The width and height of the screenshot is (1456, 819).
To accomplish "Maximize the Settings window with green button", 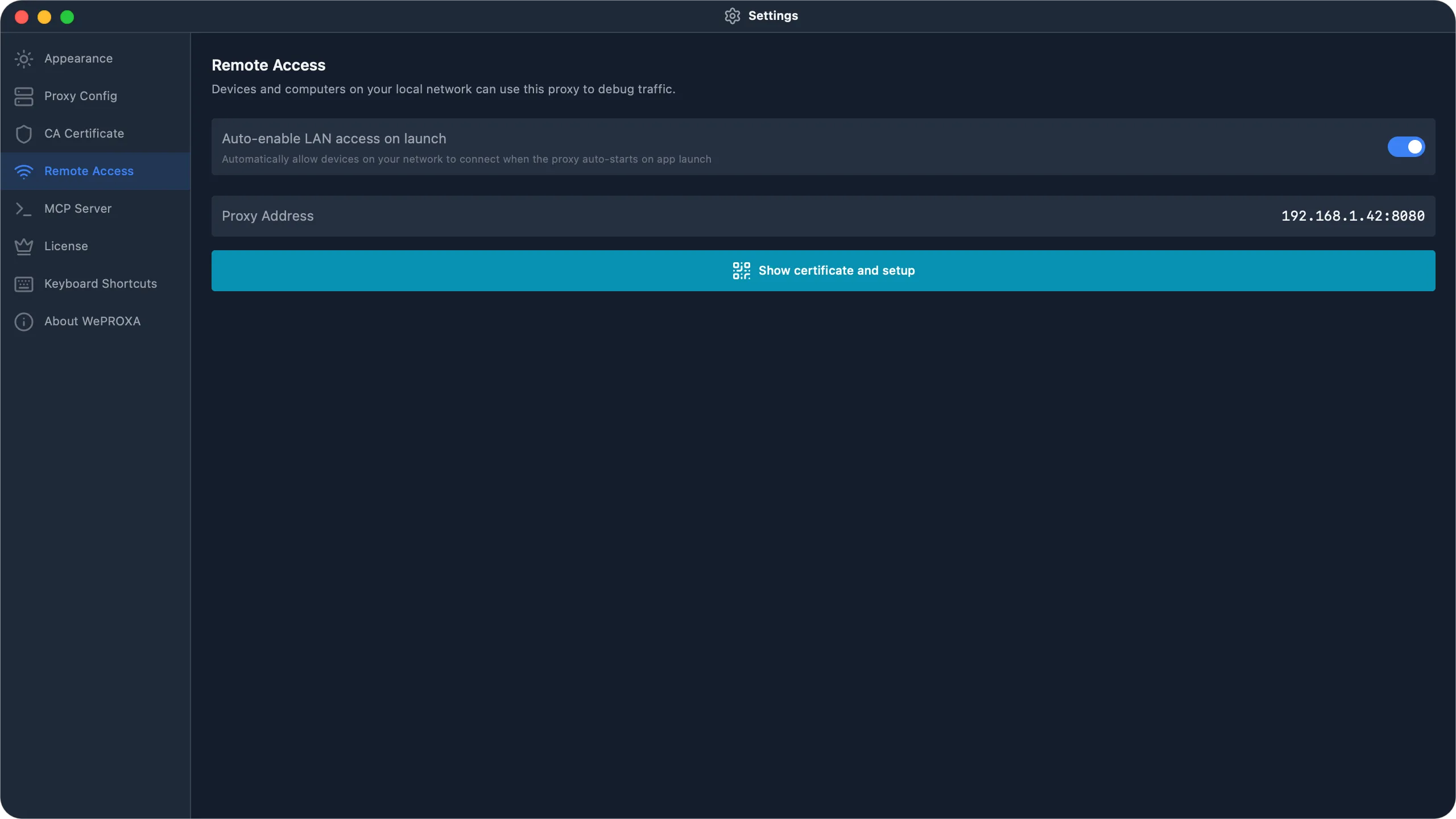I will coord(67,17).
